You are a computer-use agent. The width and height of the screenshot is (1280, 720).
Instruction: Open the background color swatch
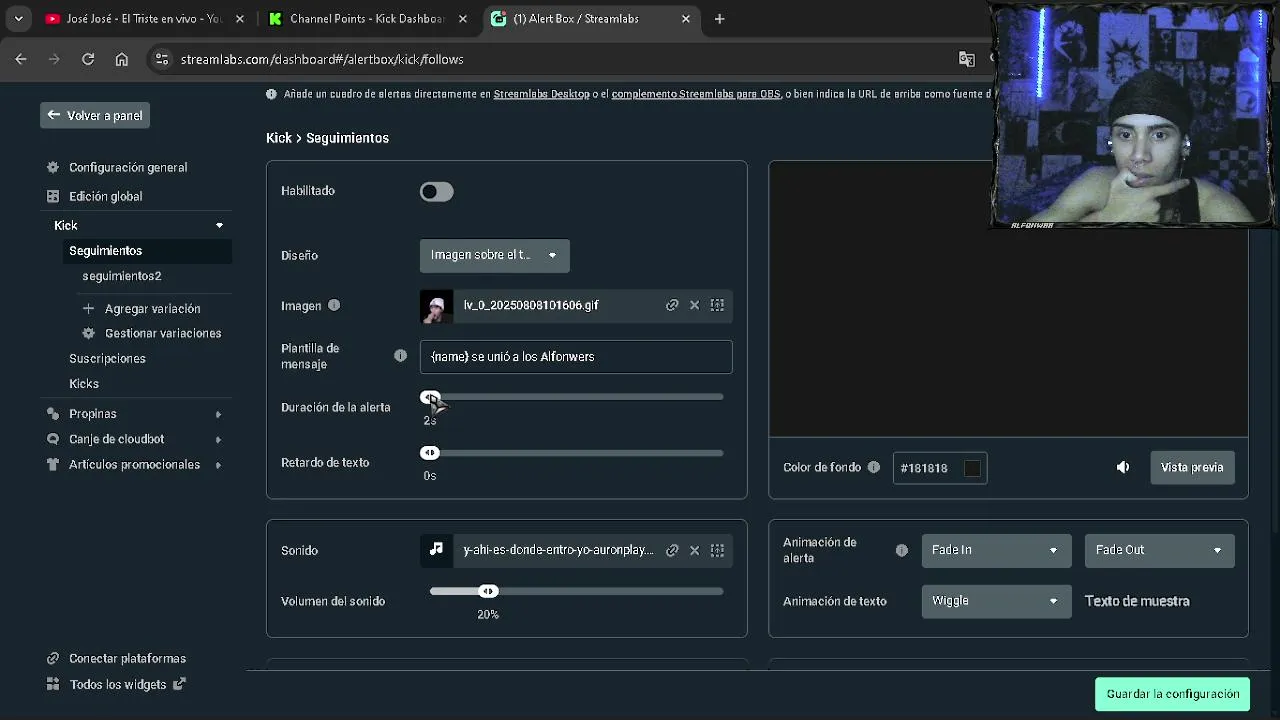972,468
